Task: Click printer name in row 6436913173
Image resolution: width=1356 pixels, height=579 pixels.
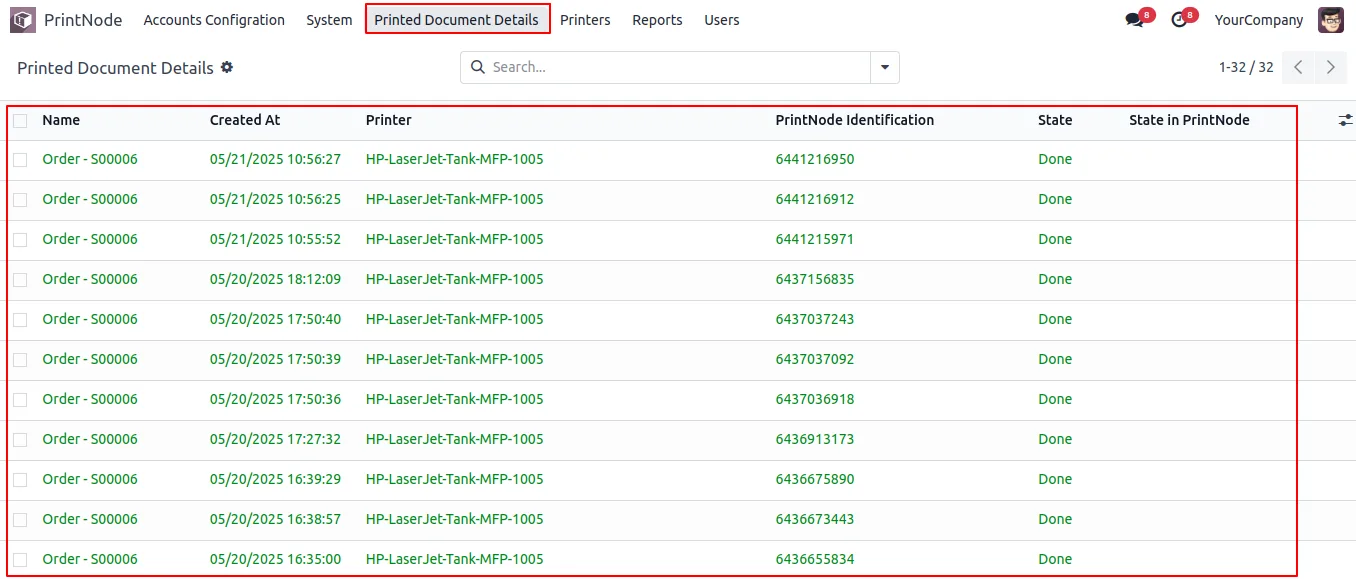Action: 455,439
